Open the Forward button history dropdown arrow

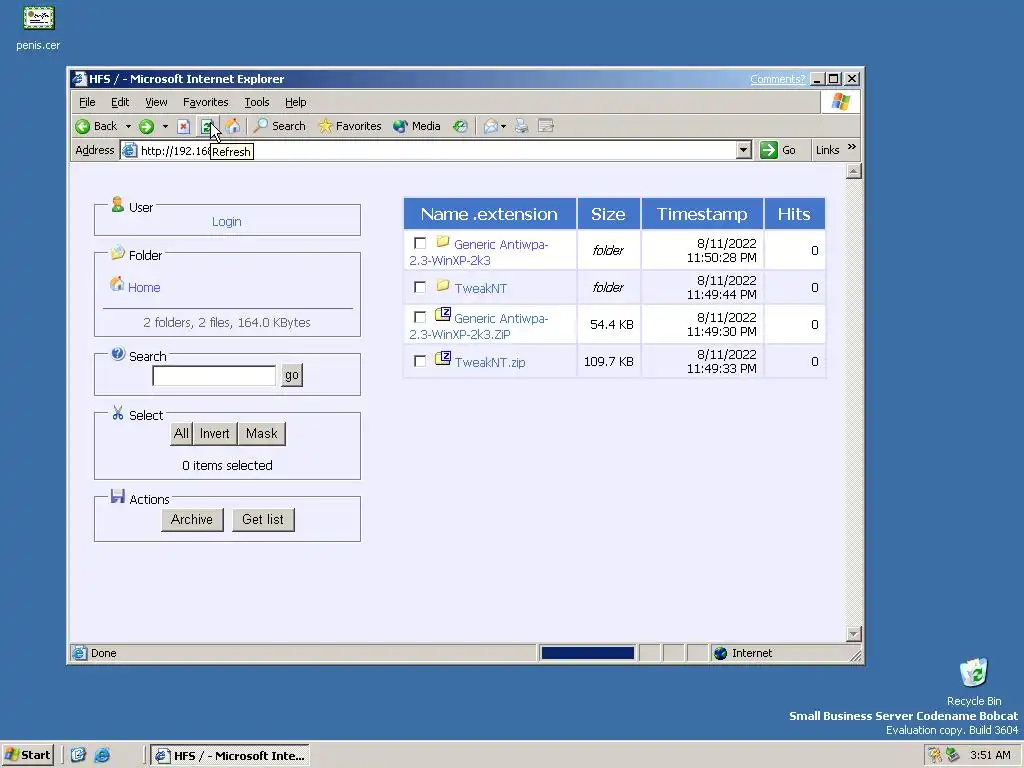(x=165, y=126)
